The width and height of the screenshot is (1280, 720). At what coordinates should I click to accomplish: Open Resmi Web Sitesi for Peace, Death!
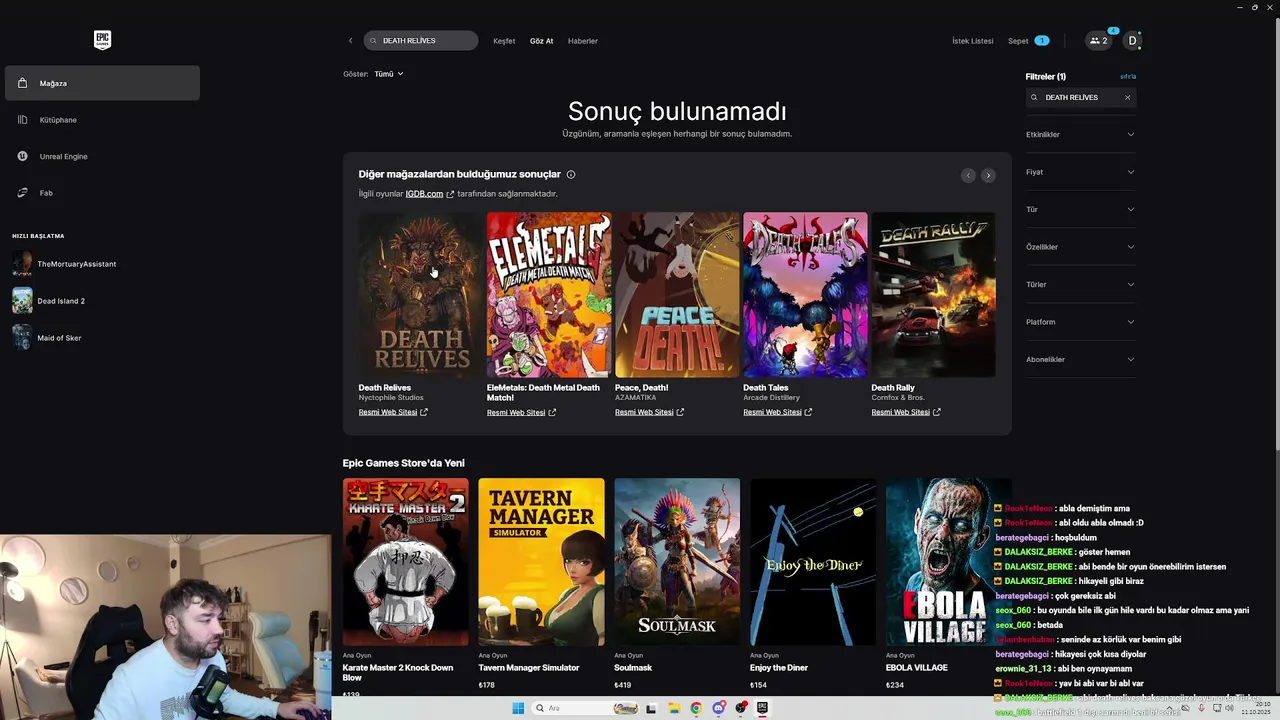pyautogui.click(x=649, y=412)
